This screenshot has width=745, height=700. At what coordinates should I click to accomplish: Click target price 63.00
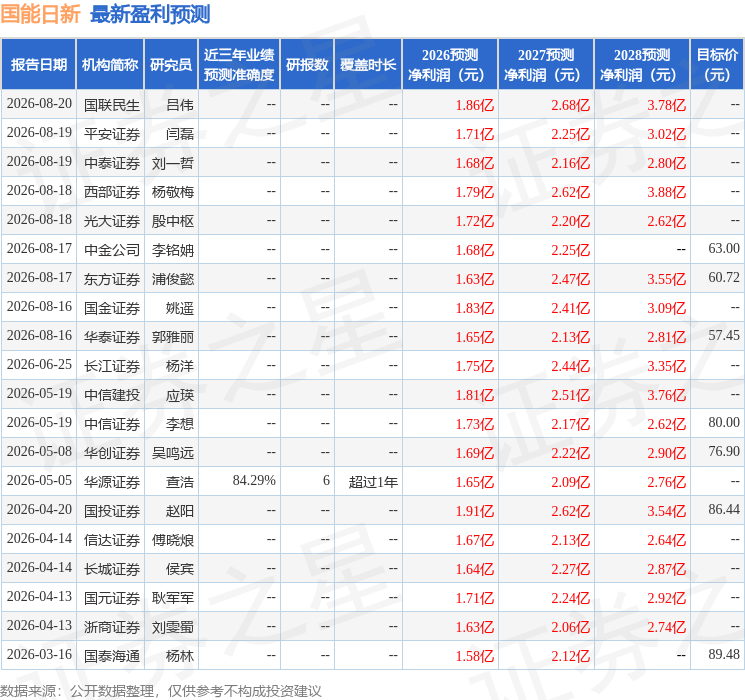pos(724,249)
